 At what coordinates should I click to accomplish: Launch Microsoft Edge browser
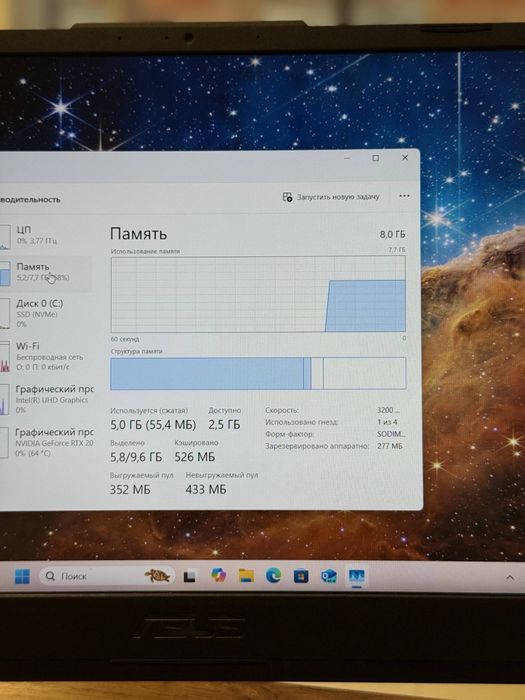click(273, 576)
